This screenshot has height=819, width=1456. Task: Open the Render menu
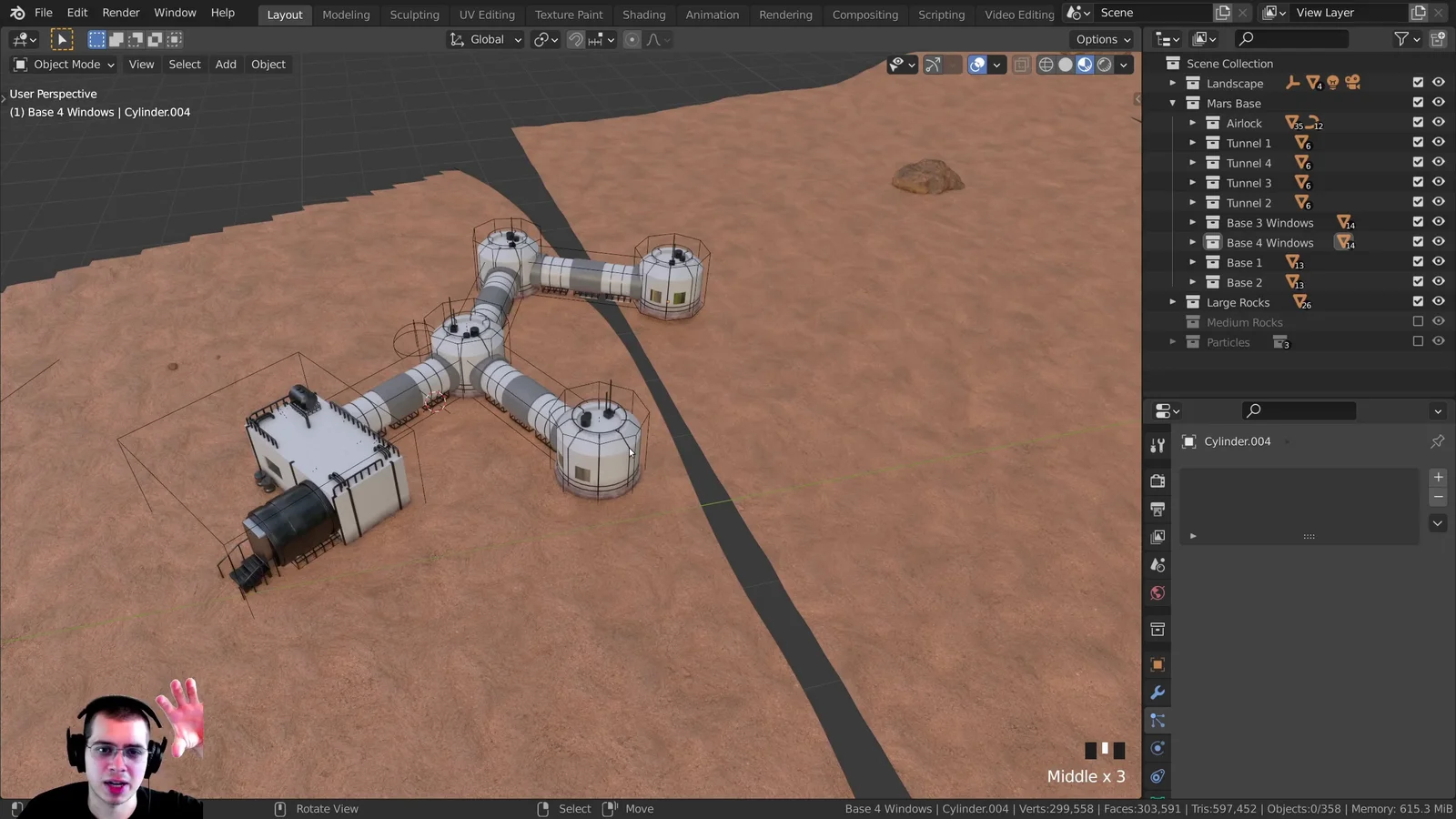pos(120,12)
